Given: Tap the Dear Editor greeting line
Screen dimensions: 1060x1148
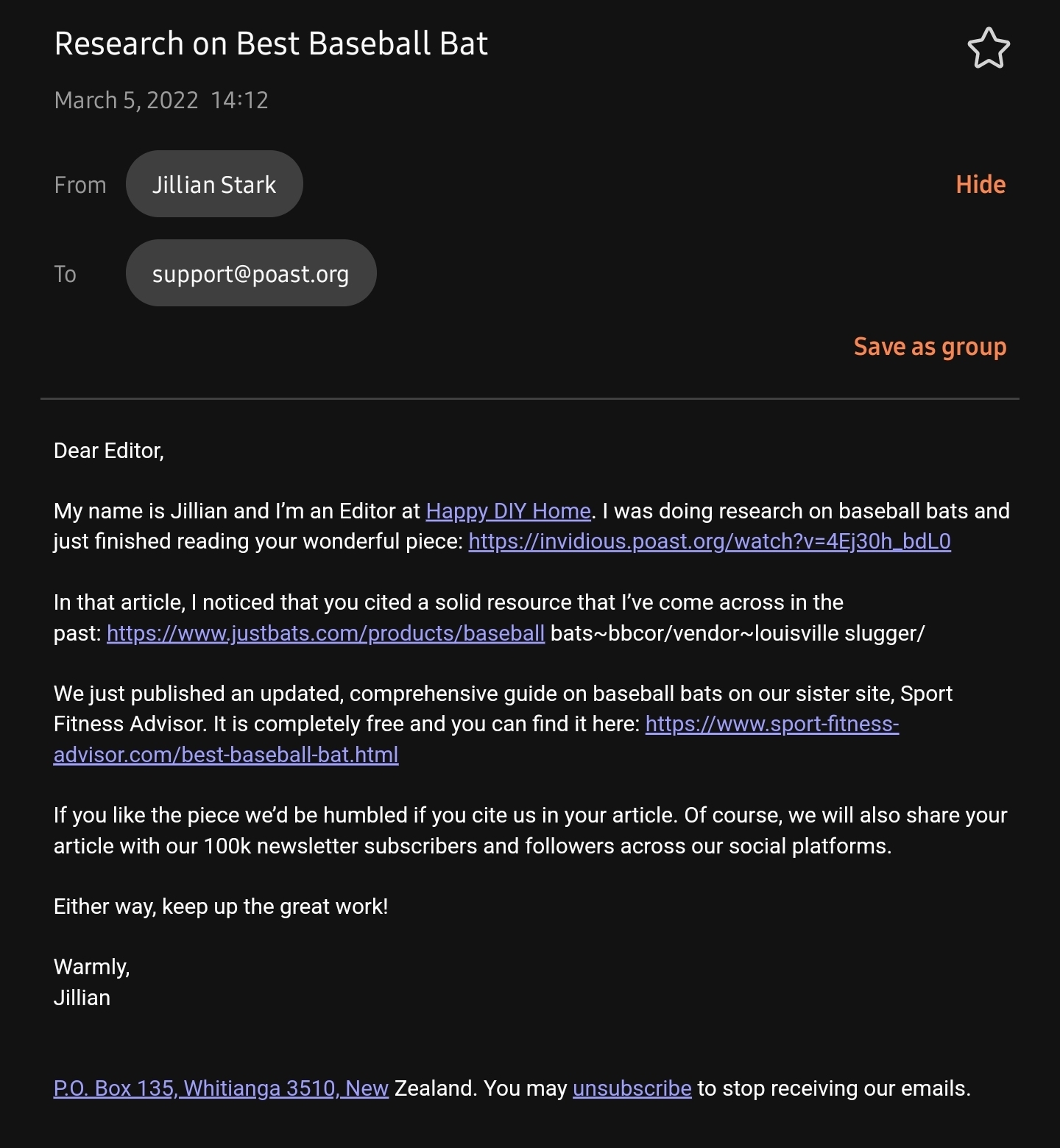Looking at the screenshot, I should click(x=109, y=451).
